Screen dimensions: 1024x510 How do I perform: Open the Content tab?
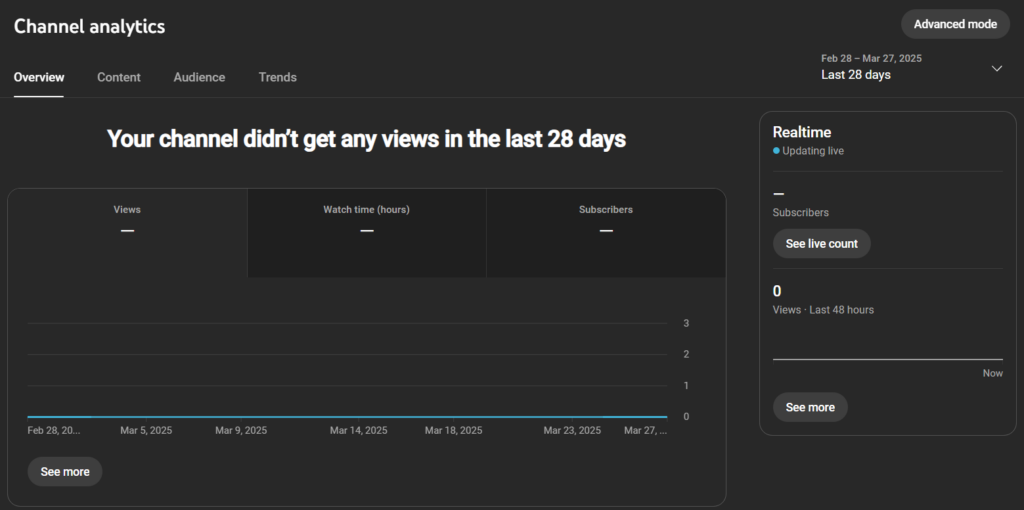tap(119, 77)
